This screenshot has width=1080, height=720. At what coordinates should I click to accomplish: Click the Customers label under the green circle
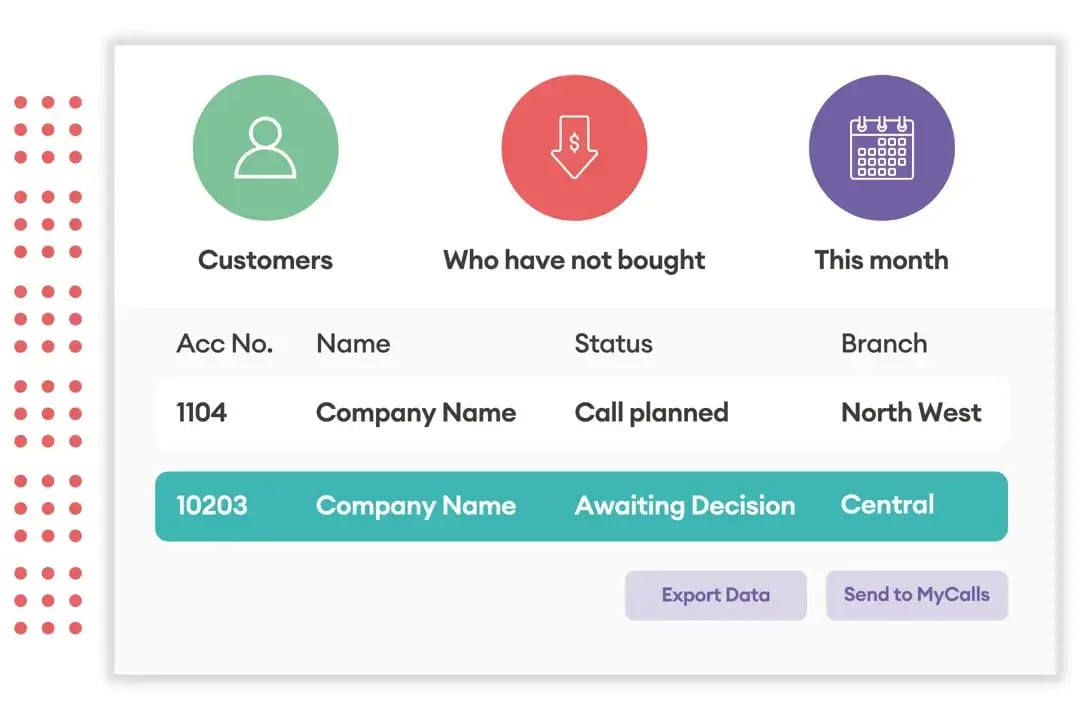click(266, 260)
